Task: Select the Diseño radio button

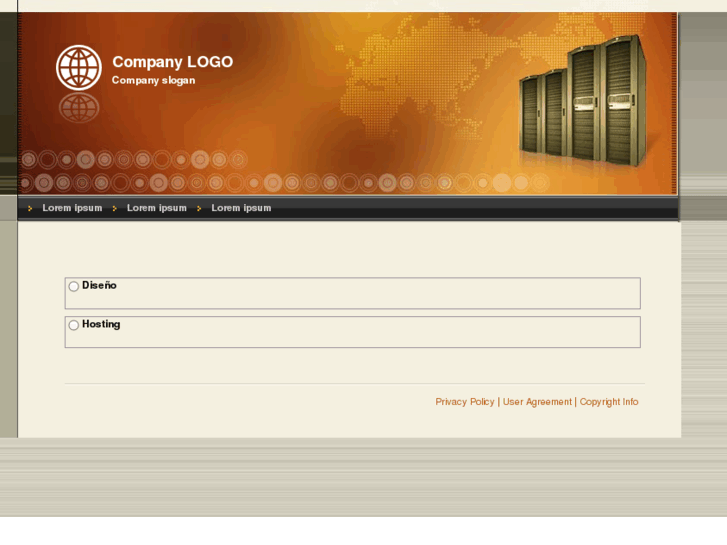Action: [74, 286]
